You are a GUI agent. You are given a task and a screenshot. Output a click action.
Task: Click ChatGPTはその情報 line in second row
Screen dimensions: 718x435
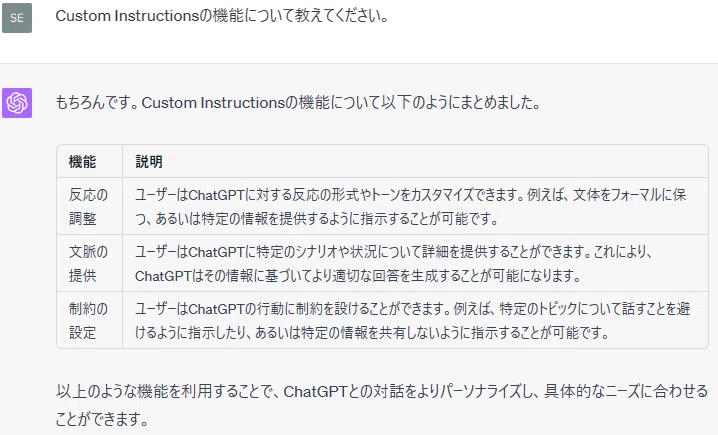click(x=358, y=276)
